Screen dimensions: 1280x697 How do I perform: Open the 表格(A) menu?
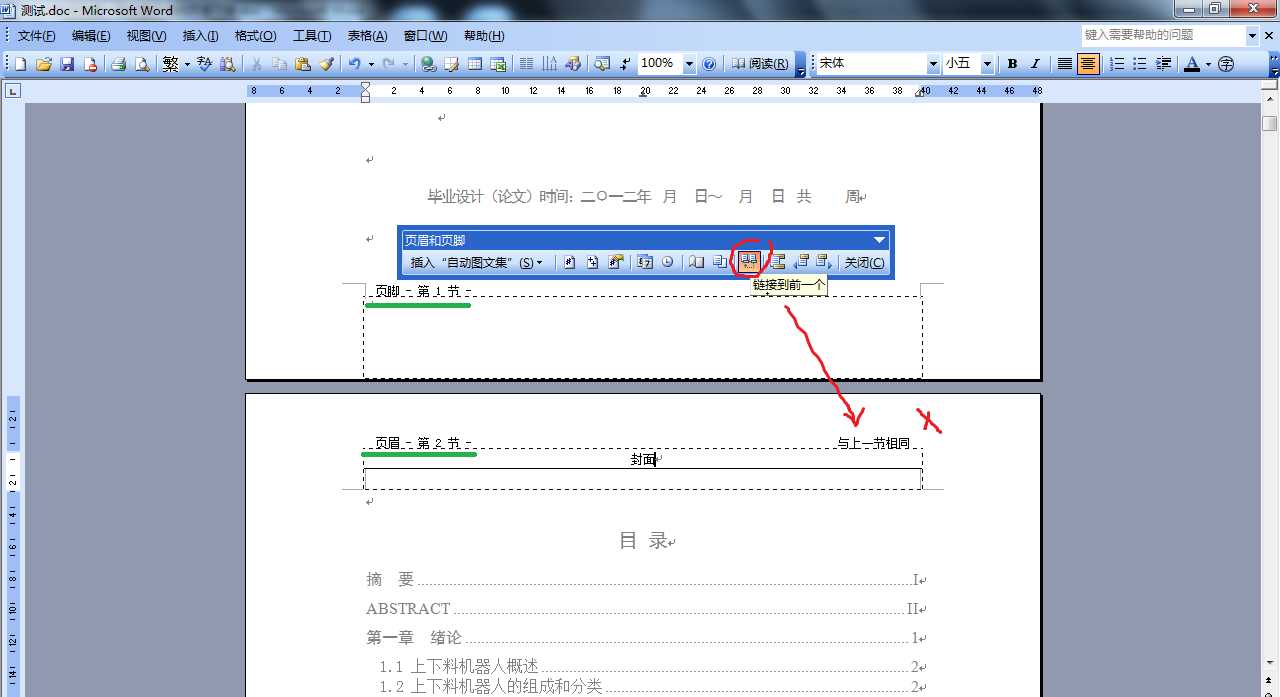pyautogui.click(x=367, y=36)
